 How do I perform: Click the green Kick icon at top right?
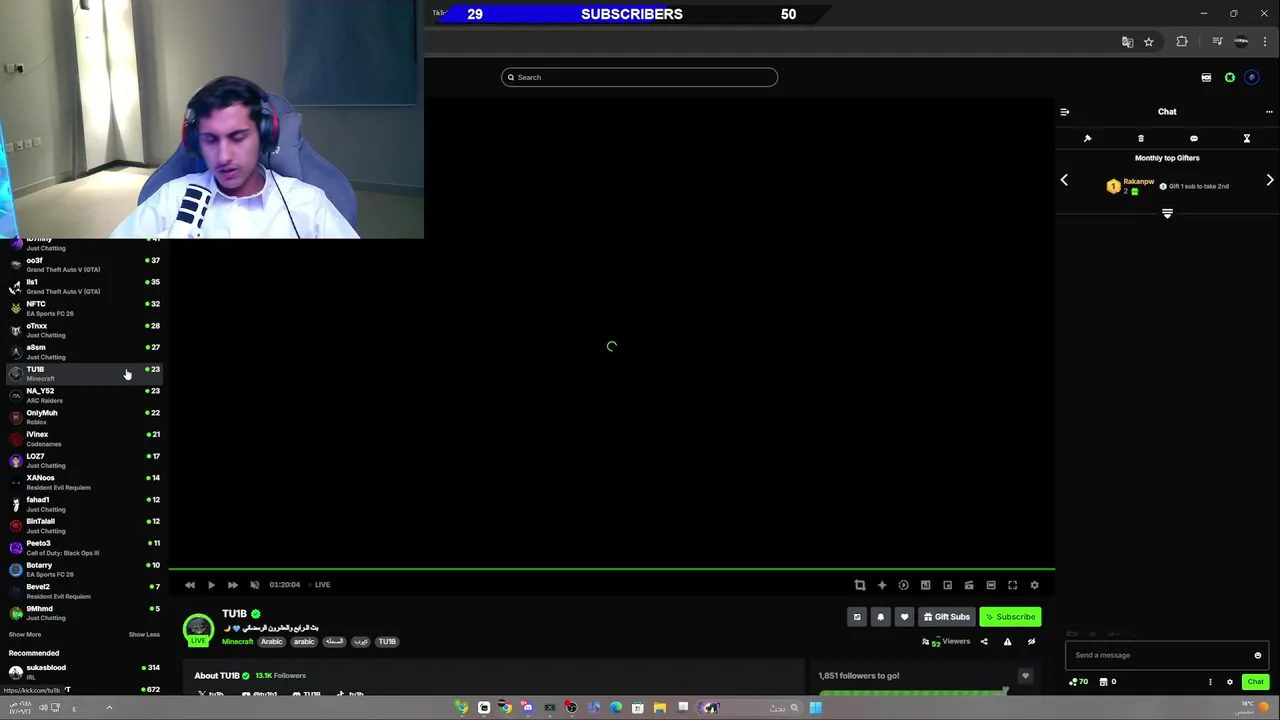point(1230,77)
